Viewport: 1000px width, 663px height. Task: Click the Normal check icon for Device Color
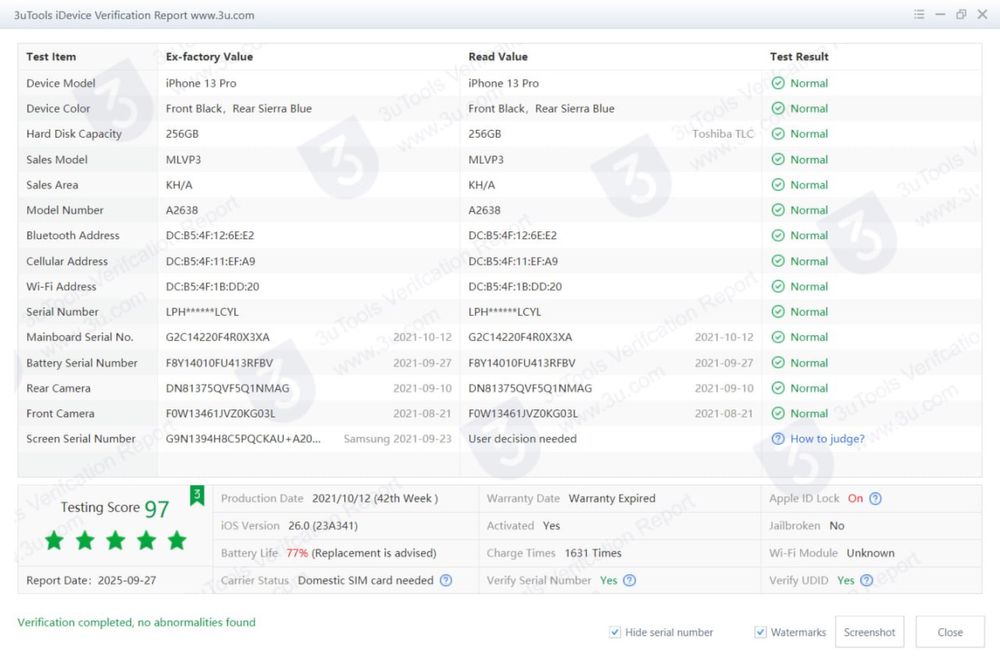click(x=778, y=108)
